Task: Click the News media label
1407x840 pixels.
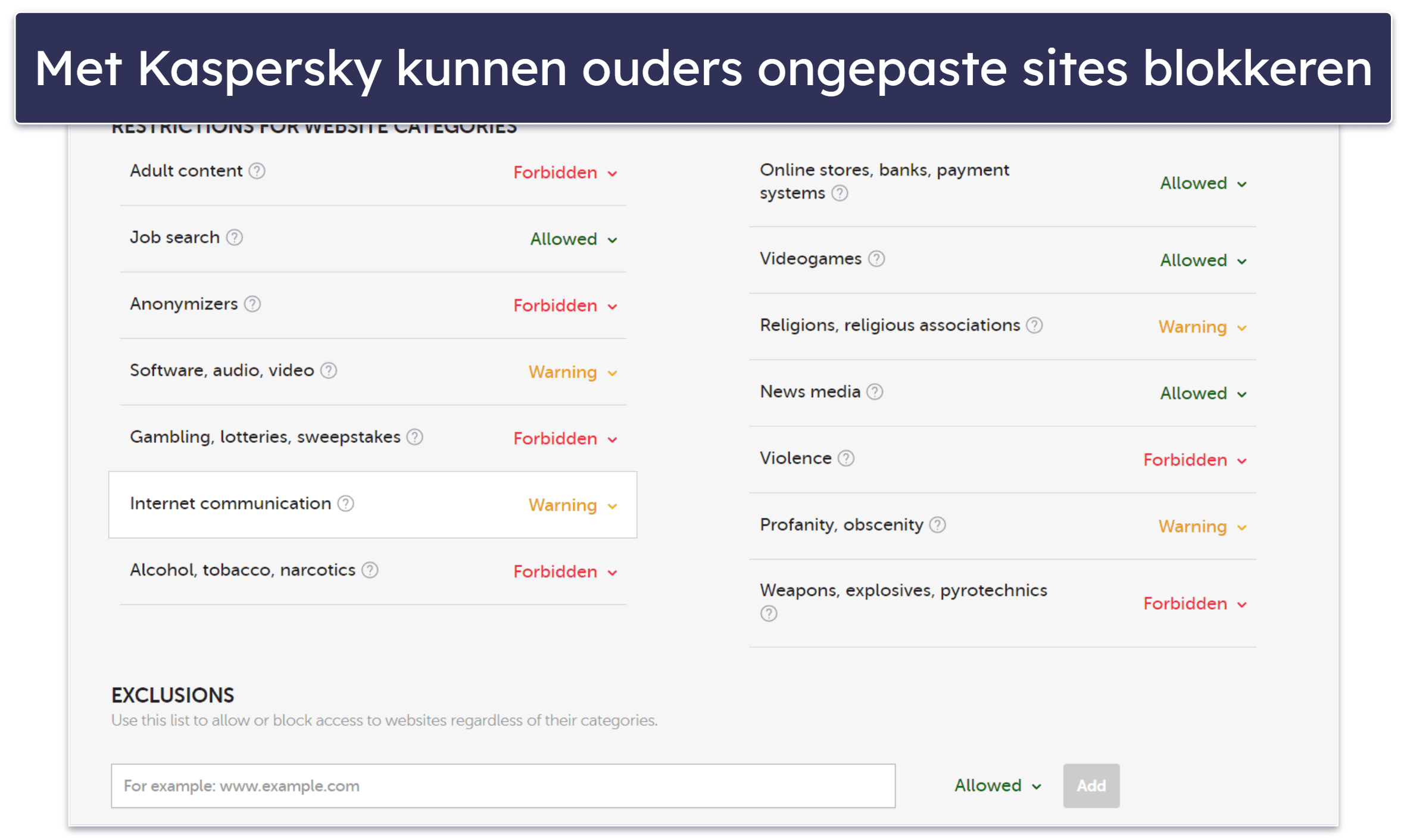Action: [x=810, y=392]
